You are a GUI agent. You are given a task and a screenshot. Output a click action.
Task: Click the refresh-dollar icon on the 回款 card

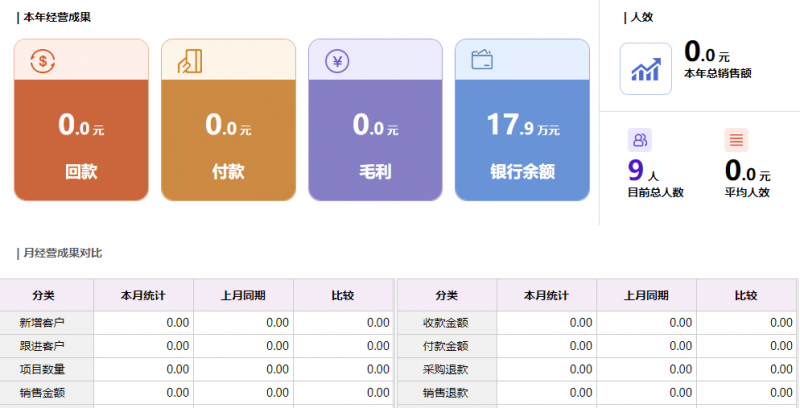point(42,61)
